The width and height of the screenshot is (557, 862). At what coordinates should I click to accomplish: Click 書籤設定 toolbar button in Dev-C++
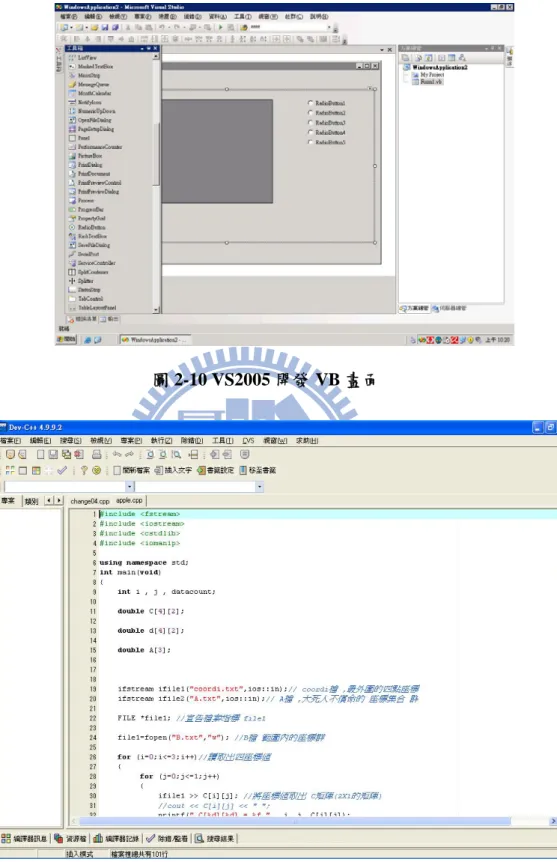click(x=216, y=471)
